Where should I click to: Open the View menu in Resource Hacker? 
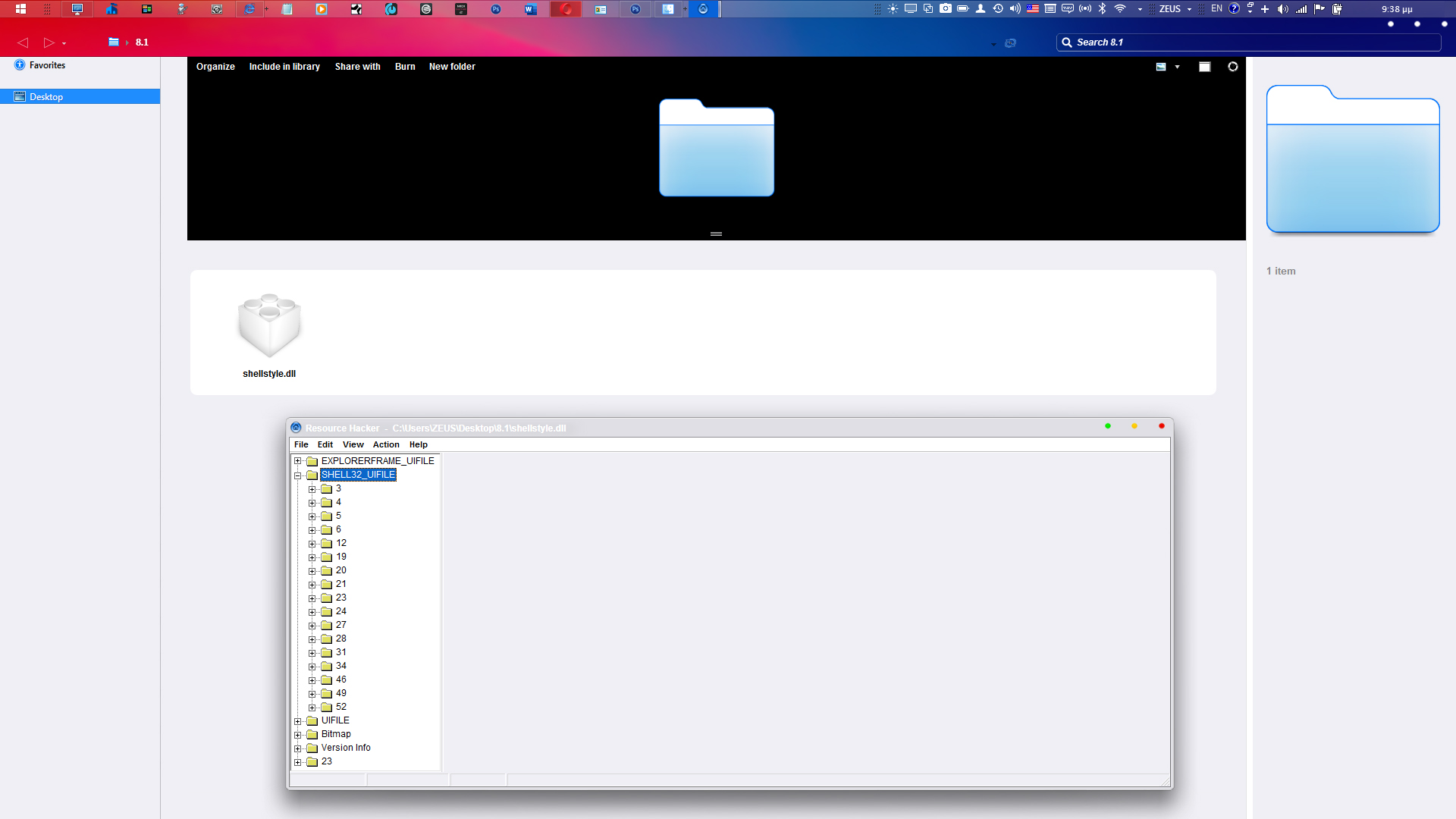coord(353,445)
